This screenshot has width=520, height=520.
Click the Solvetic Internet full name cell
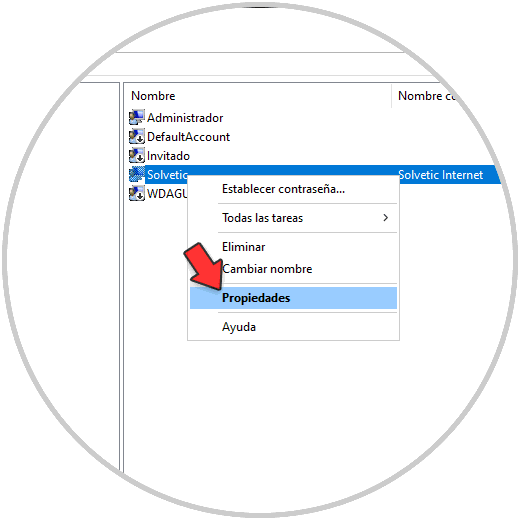(440, 175)
